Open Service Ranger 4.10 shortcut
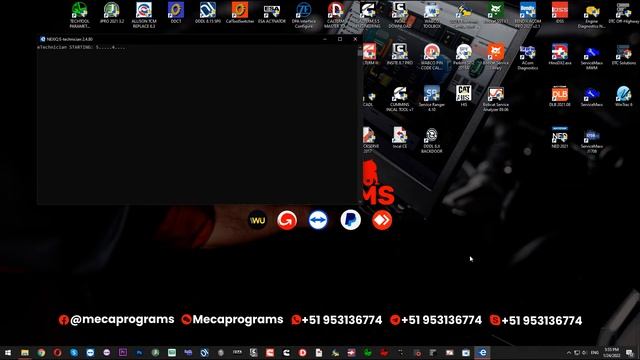This screenshot has height=360, width=640. 431,98
